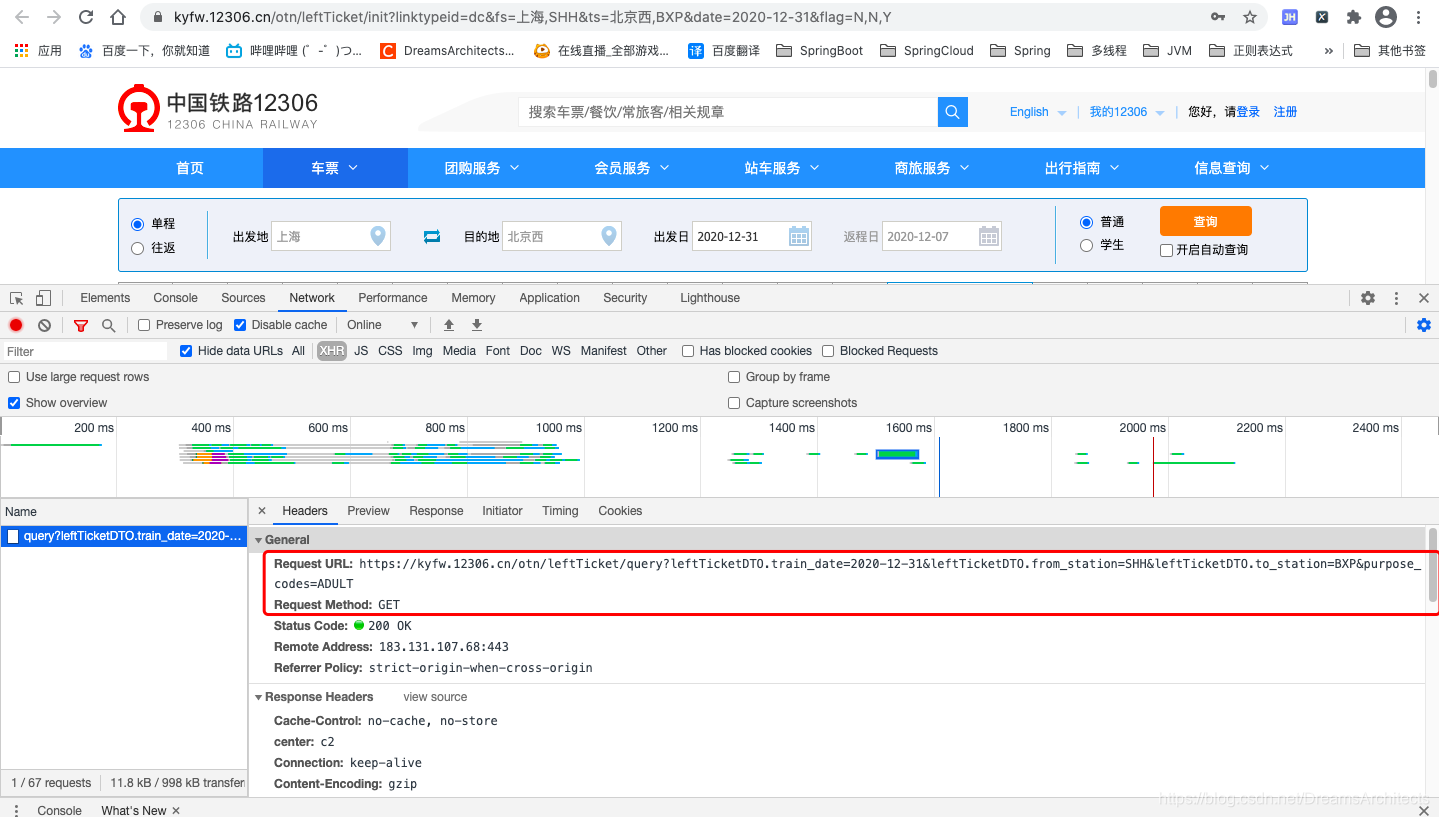Screen dimensions: 1439x817
Task: Open network search magnifier
Action: [108, 325]
